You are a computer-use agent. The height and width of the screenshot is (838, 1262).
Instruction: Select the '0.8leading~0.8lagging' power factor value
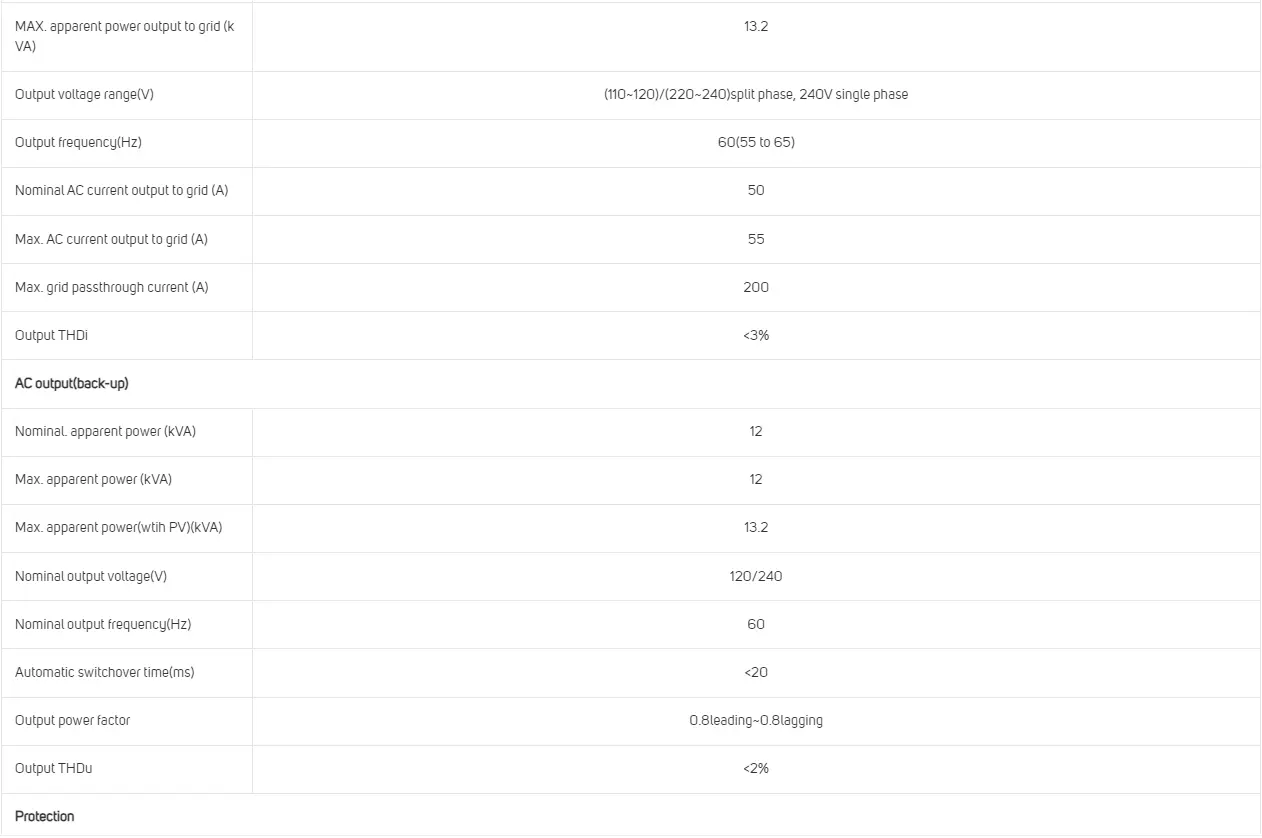[755, 720]
